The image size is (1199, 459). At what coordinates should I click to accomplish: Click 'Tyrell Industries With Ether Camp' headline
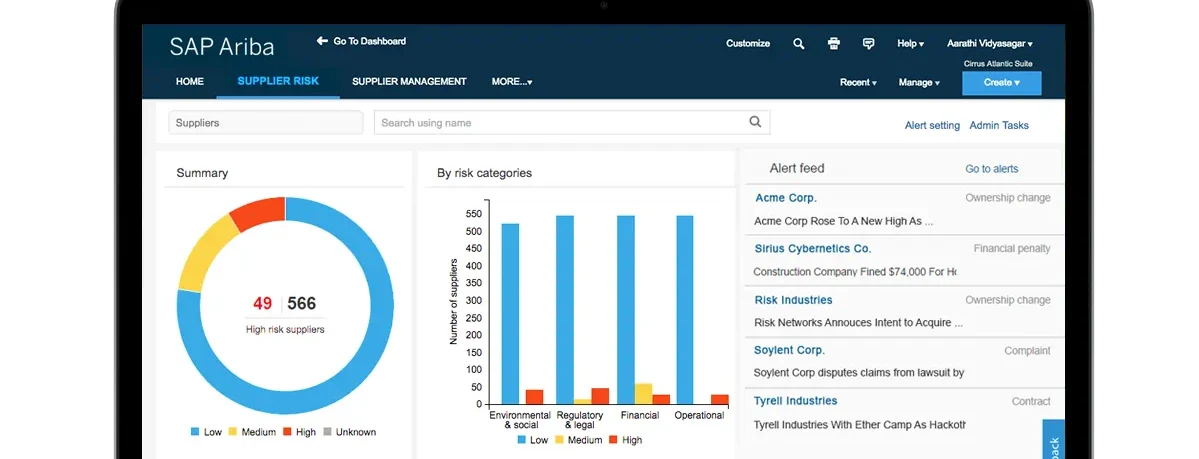click(860, 425)
